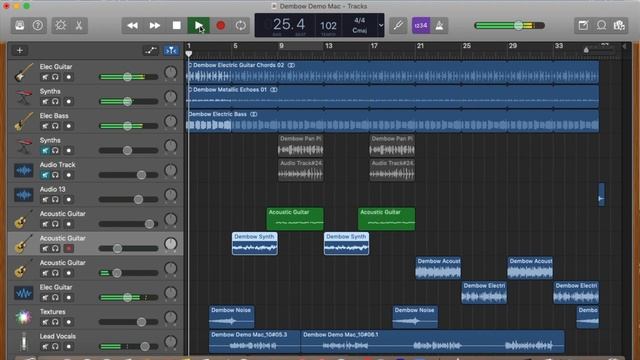This screenshot has height=360, width=640.
Task: Open the Media Browser button
Action: [x=619, y=25]
